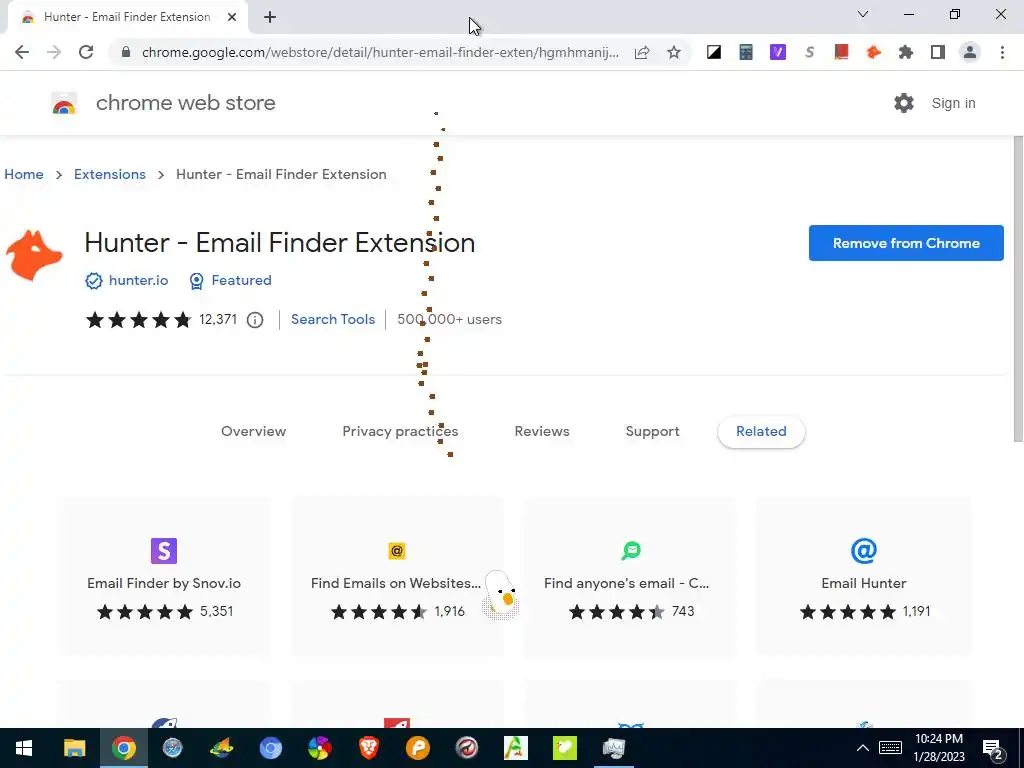Open Find anyone's email card
This screenshot has height=768, width=1024.
[630, 576]
